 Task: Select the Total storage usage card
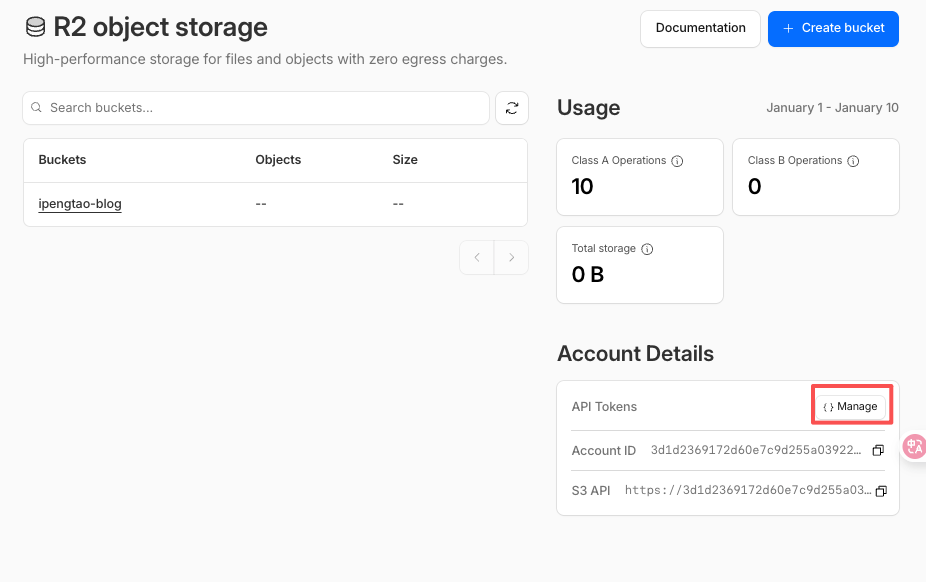639,265
